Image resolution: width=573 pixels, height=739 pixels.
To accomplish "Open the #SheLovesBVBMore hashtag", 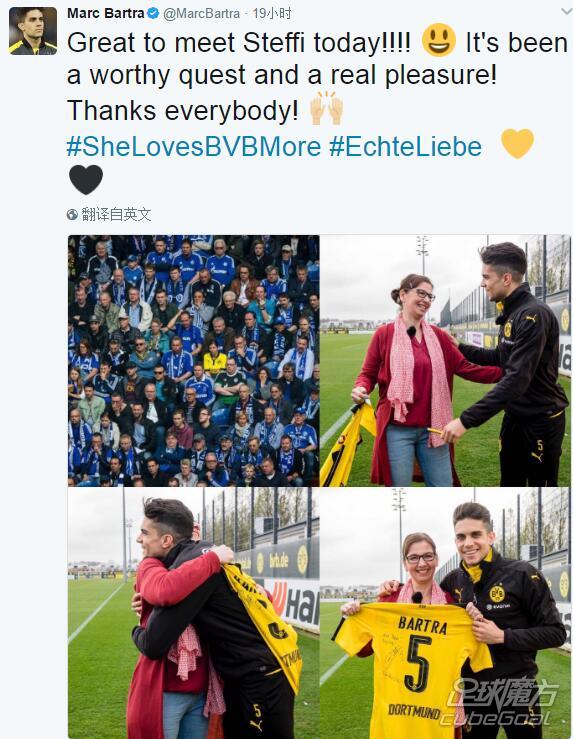I will click(194, 146).
